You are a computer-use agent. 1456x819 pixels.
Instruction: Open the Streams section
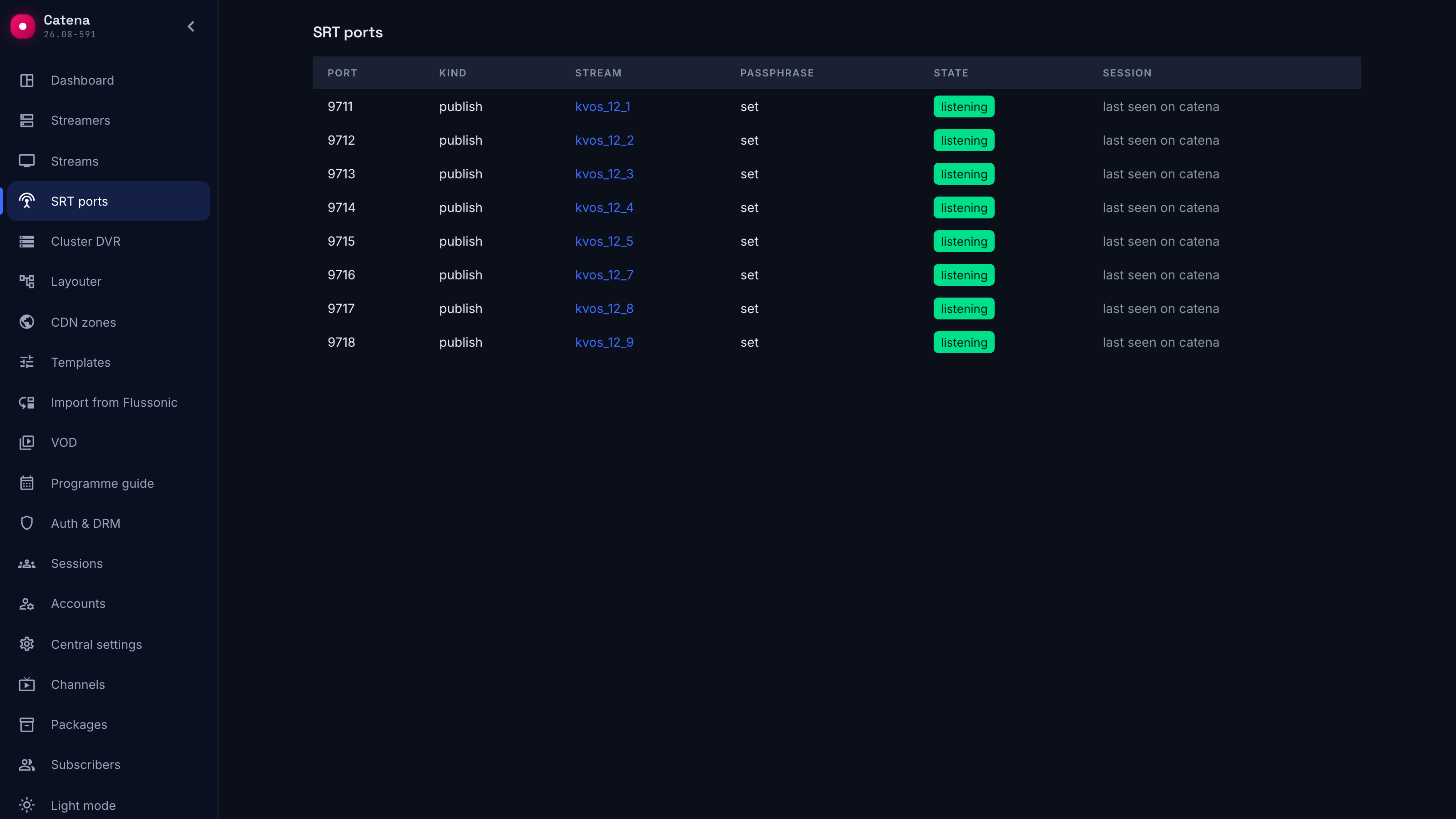point(109,161)
